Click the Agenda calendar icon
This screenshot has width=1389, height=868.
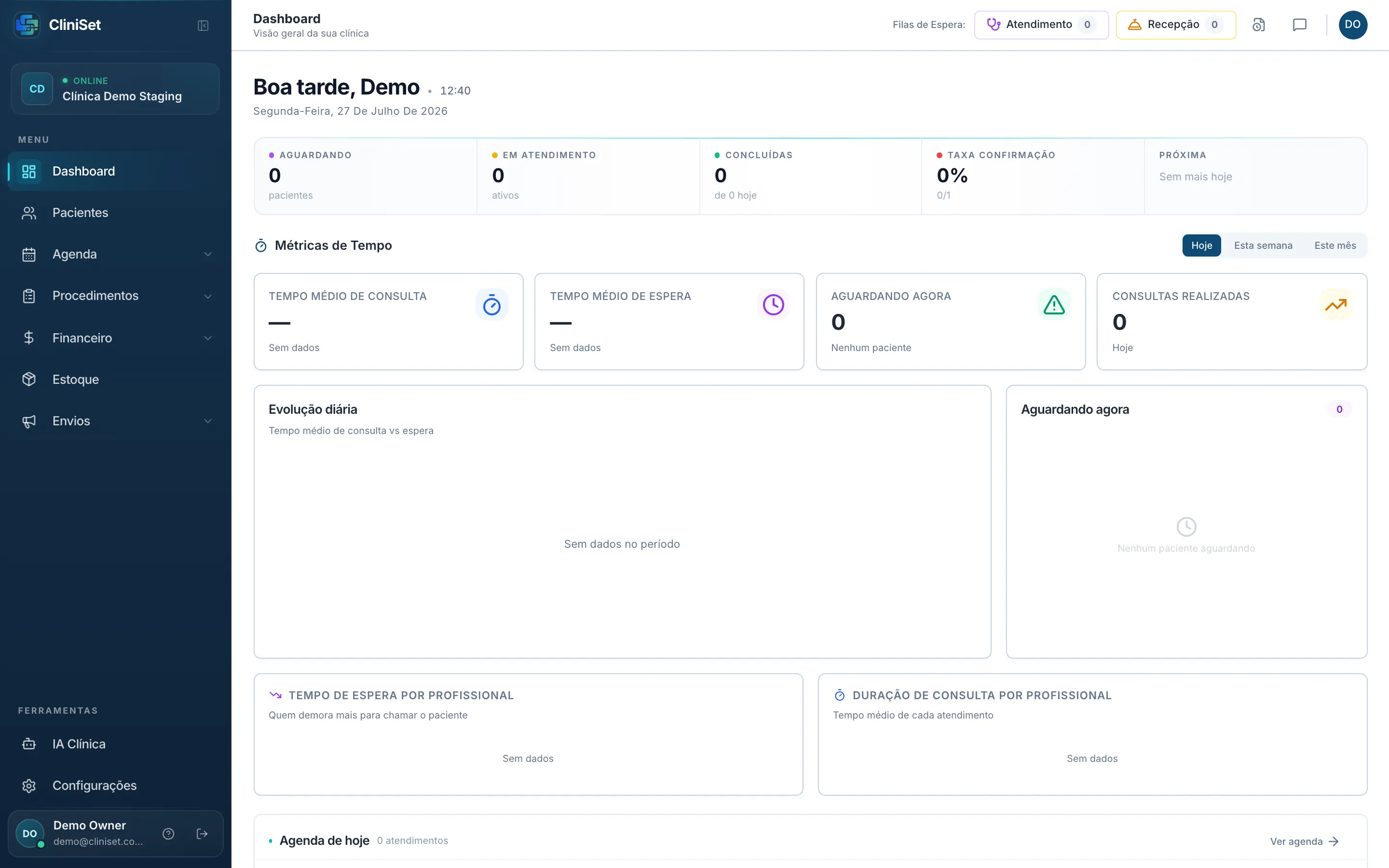(x=29, y=254)
